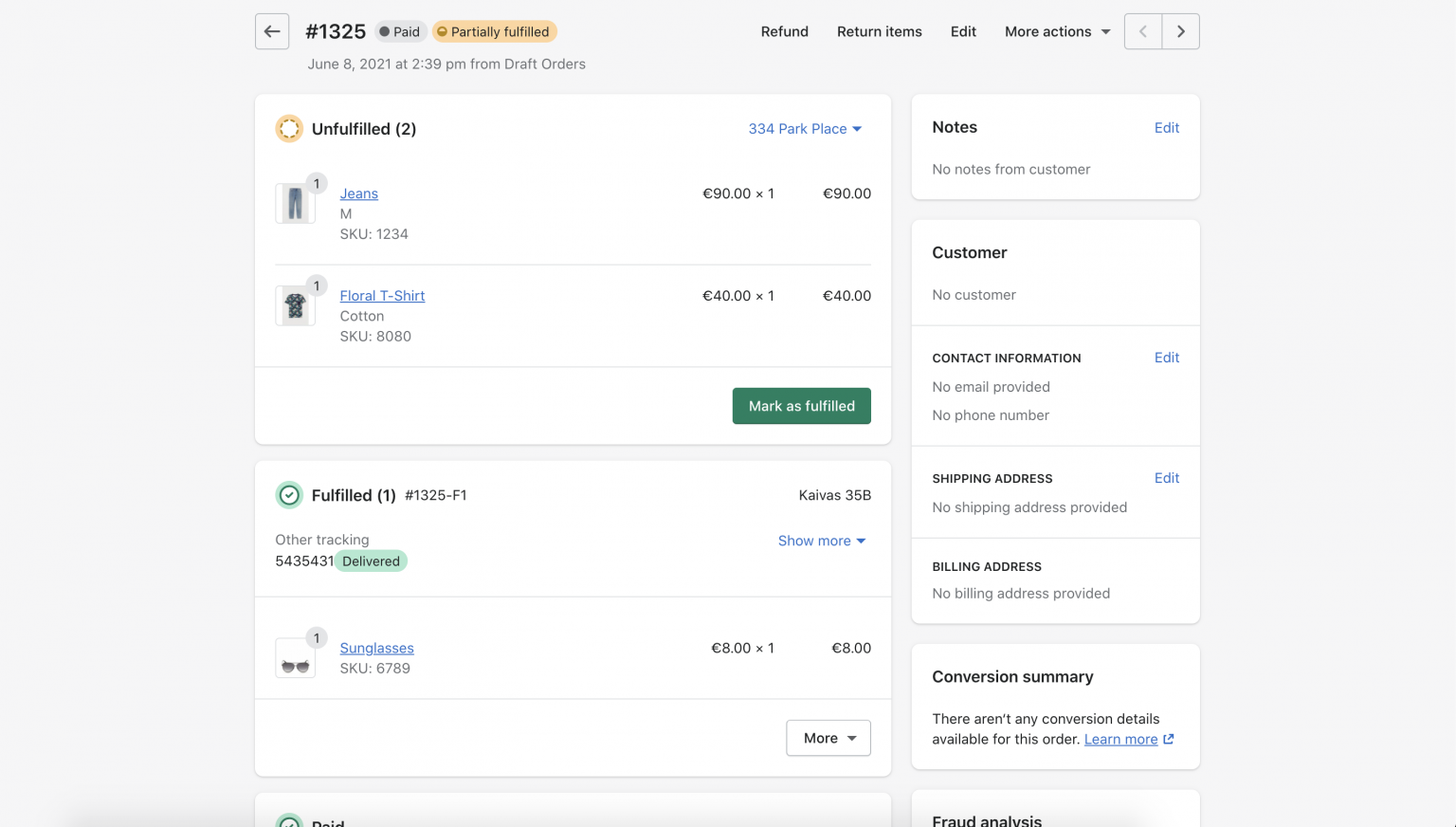
Task: Open the Floral T-Shirt product thumbnail
Action: [296, 305]
